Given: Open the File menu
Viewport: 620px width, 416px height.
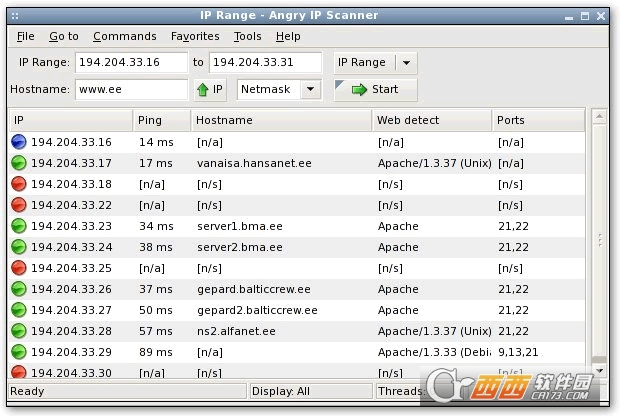Looking at the screenshot, I should click(x=26, y=36).
